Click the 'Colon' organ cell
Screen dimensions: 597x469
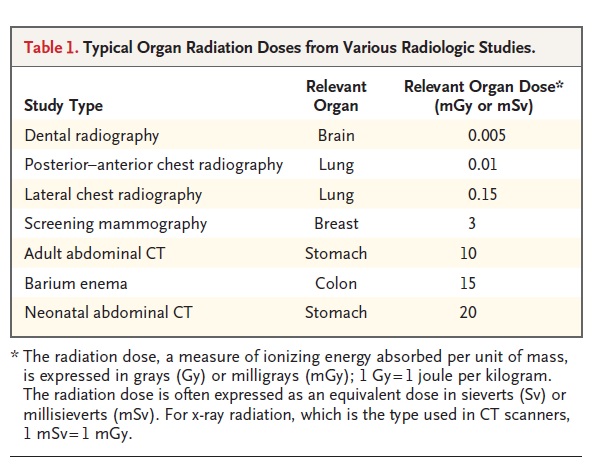[336, 284]
